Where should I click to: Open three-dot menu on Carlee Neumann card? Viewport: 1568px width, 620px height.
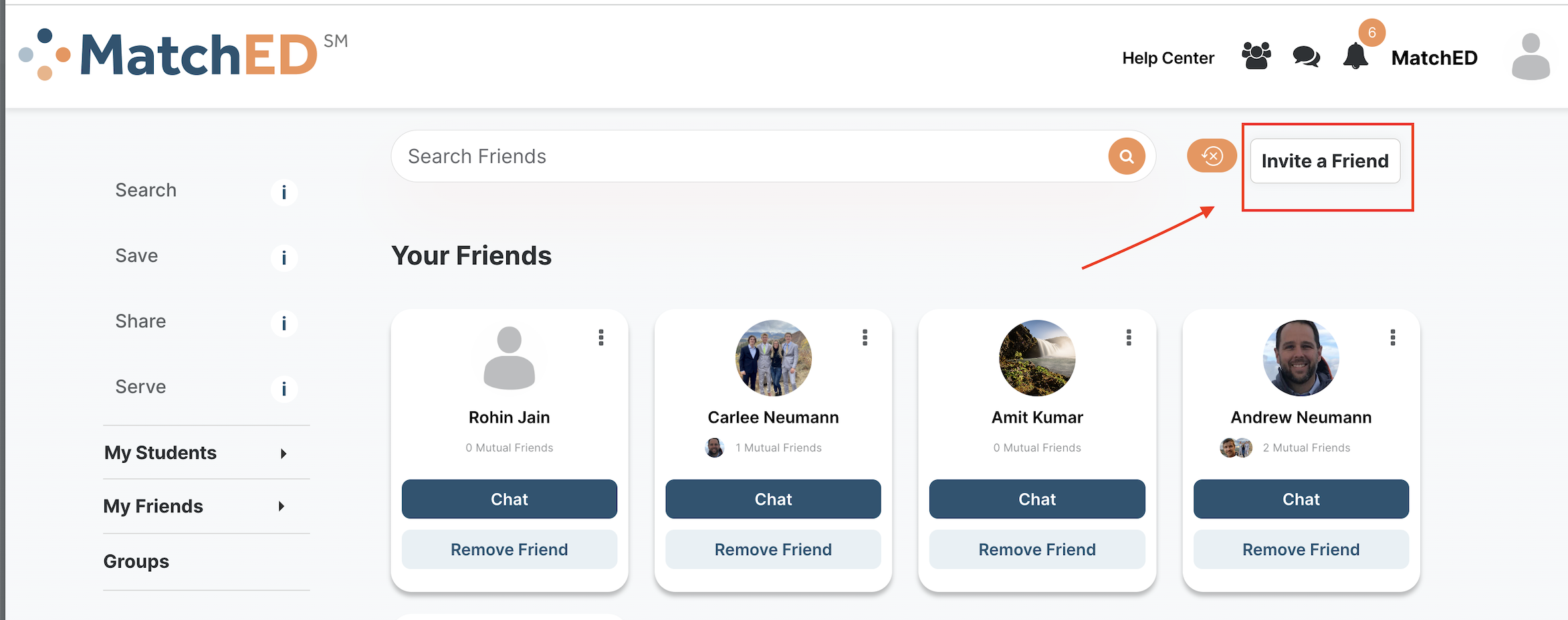(x=865, y=338)
